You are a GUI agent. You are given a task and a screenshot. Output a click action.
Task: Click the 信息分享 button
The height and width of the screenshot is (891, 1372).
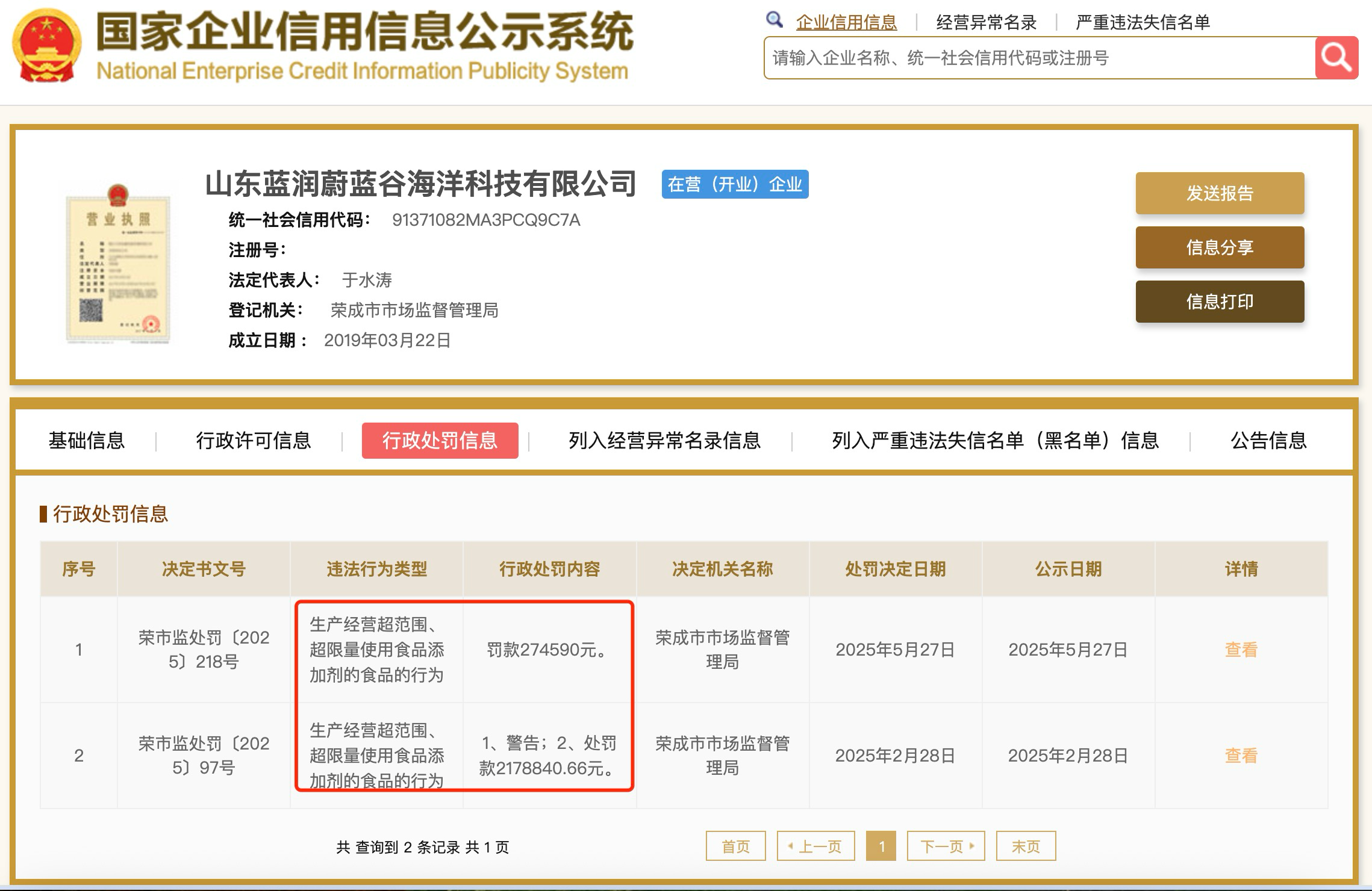(x=1220, y=247)
